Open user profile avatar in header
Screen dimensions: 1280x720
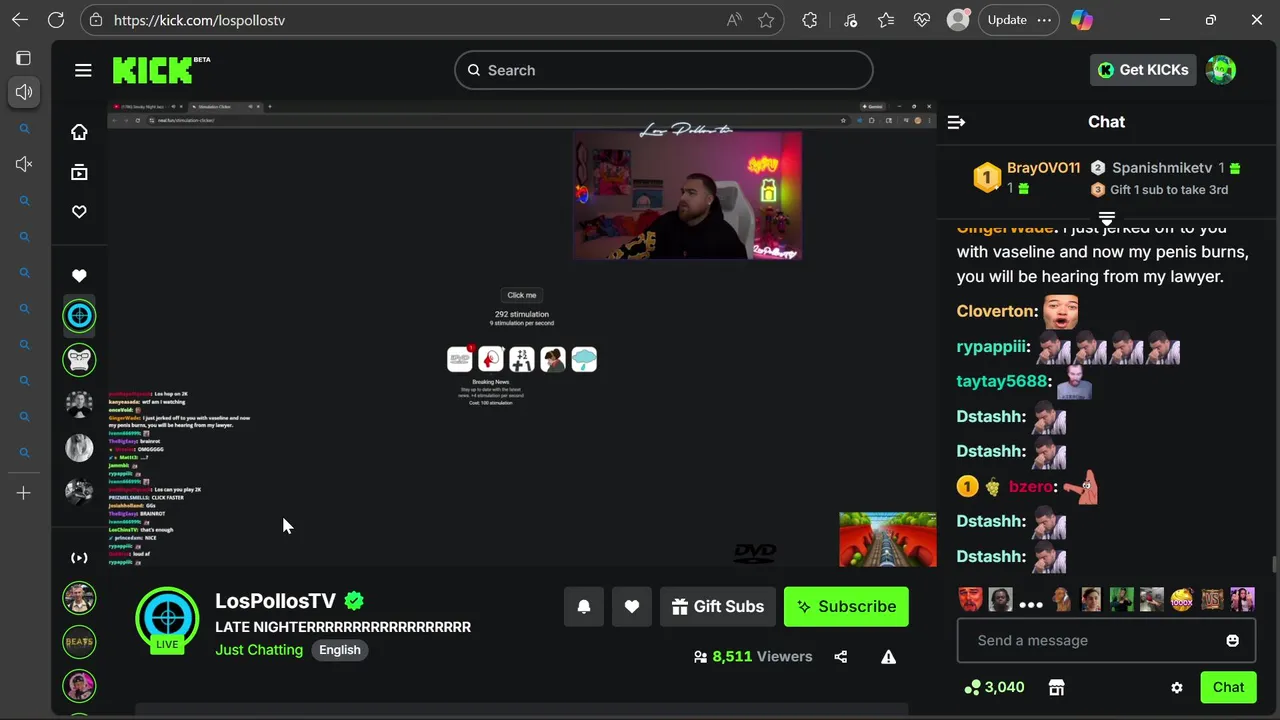click(x=1221, y=70)
